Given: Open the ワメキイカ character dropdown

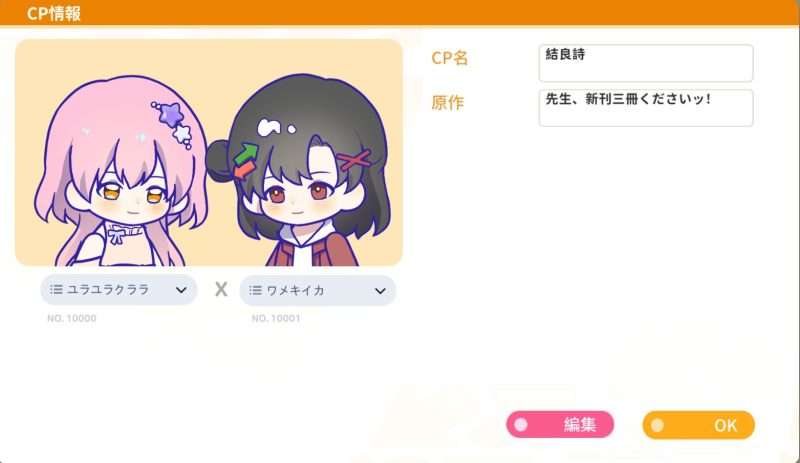Looking at the screenshot, I should (317, 290).
